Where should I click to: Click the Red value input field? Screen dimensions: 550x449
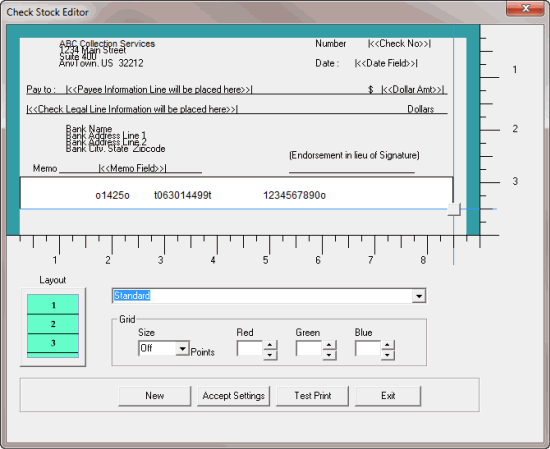click(250, 349)
